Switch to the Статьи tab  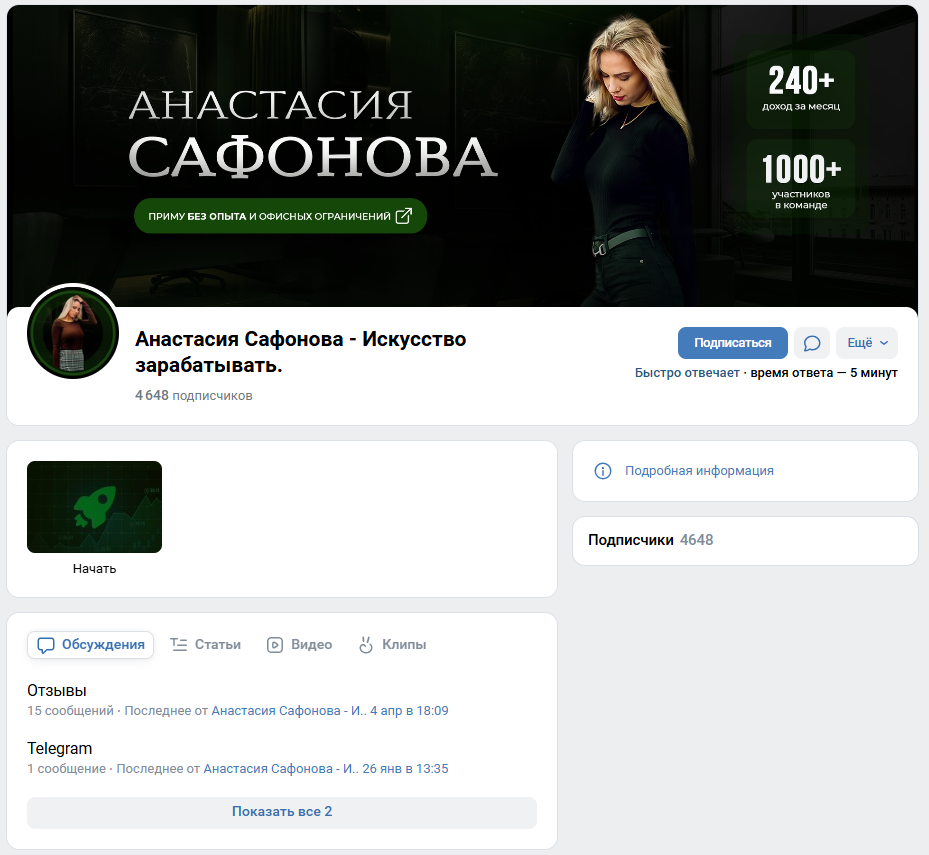(205, 645)
